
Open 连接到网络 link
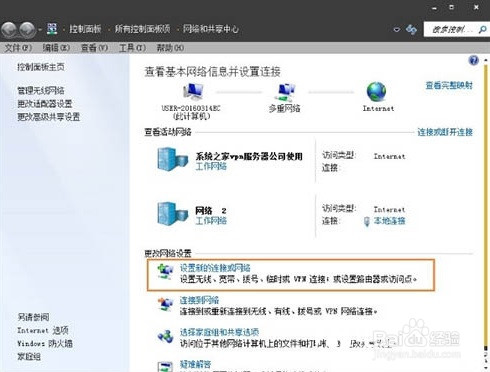pyautogui.click(x=199, y=300)
